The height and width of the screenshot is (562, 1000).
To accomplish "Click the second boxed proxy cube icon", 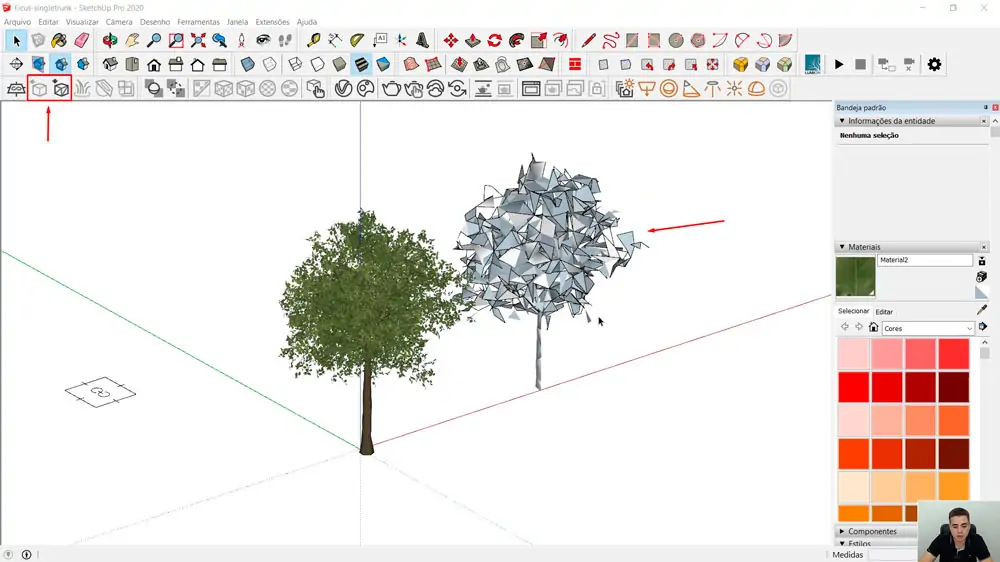I will (x=61, y=89).
